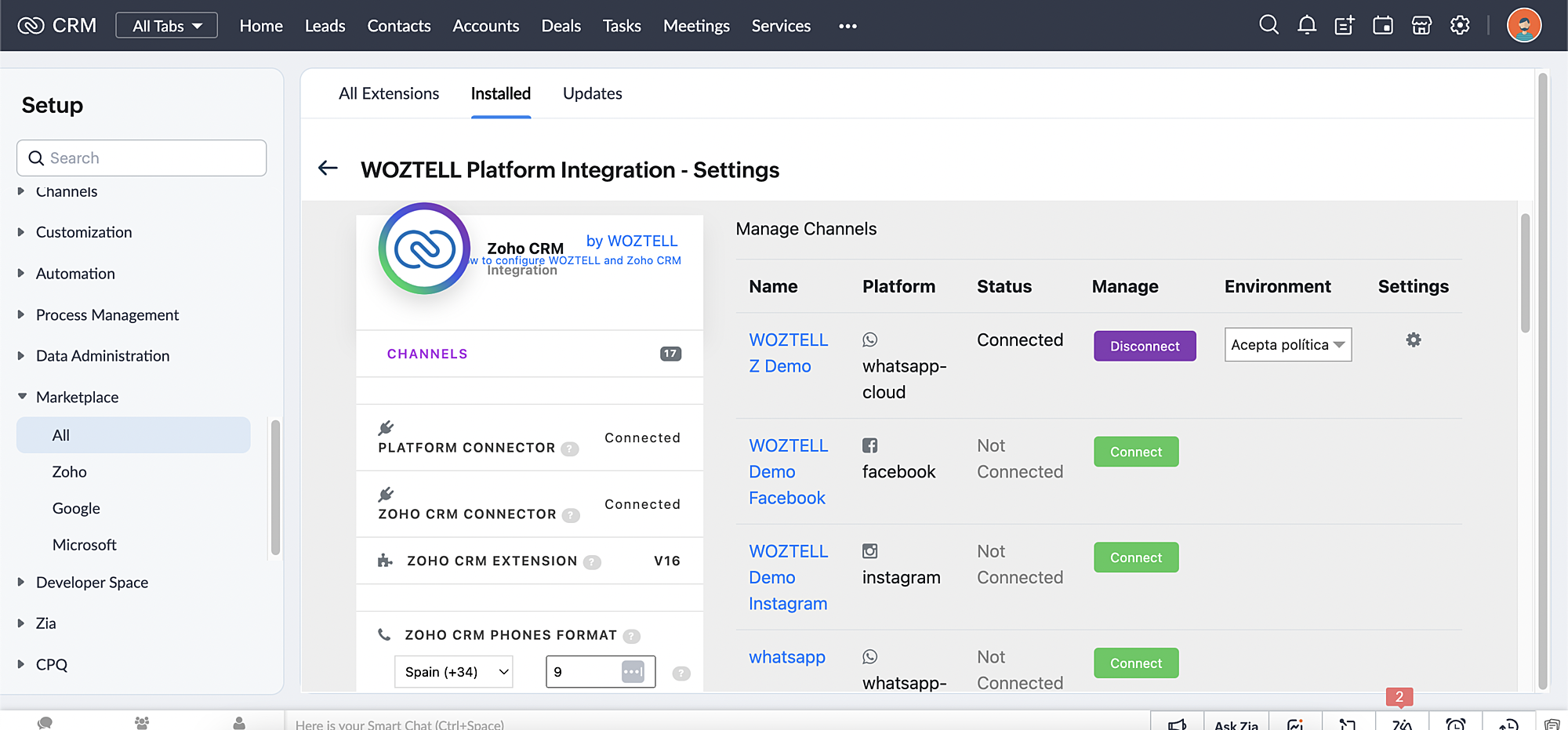Open single contact icon in bottom bar
This screenshot has width=1568, height=730.
[x=239, y=722]
